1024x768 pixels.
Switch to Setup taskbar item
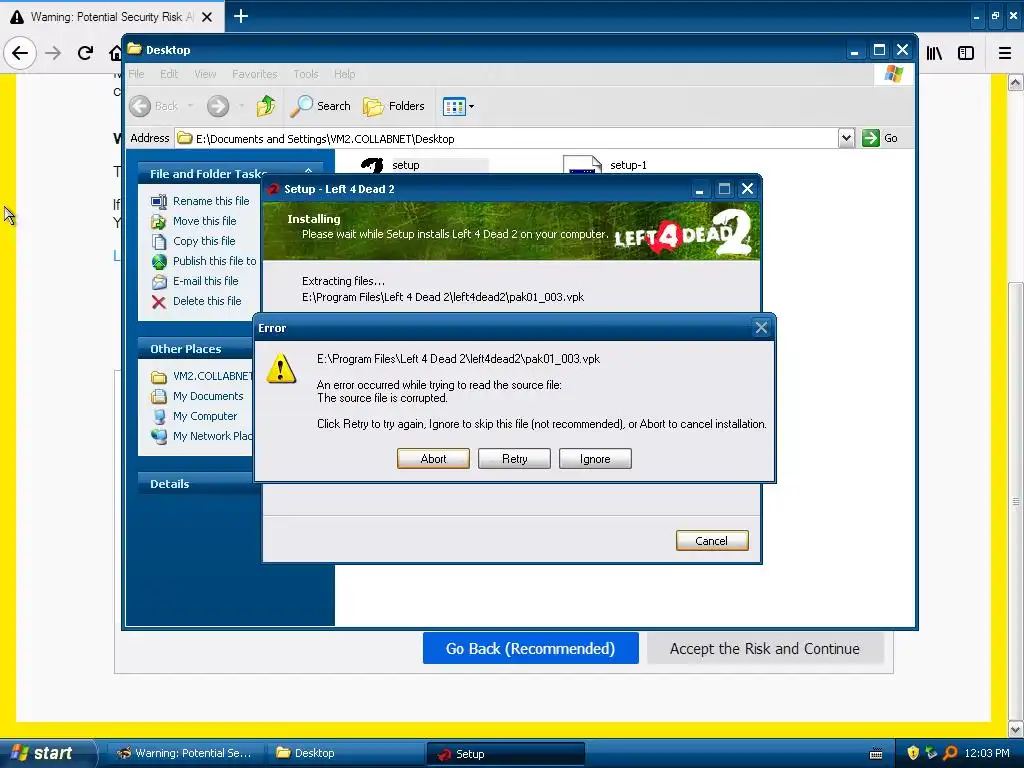505,754
